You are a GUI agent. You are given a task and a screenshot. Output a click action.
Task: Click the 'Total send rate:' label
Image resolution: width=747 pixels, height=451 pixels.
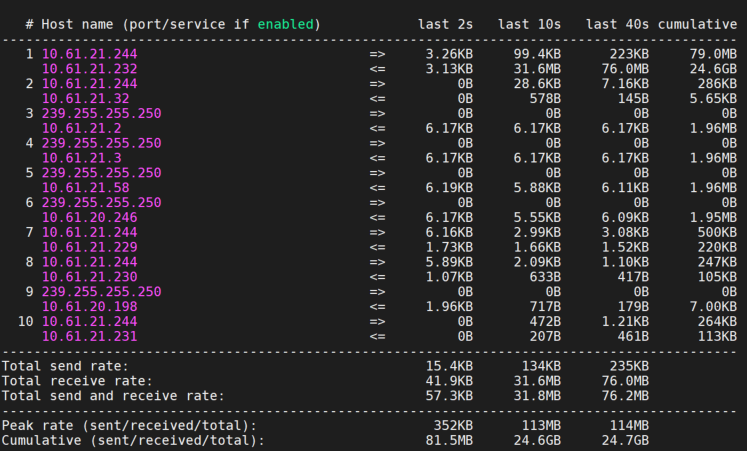65,366
